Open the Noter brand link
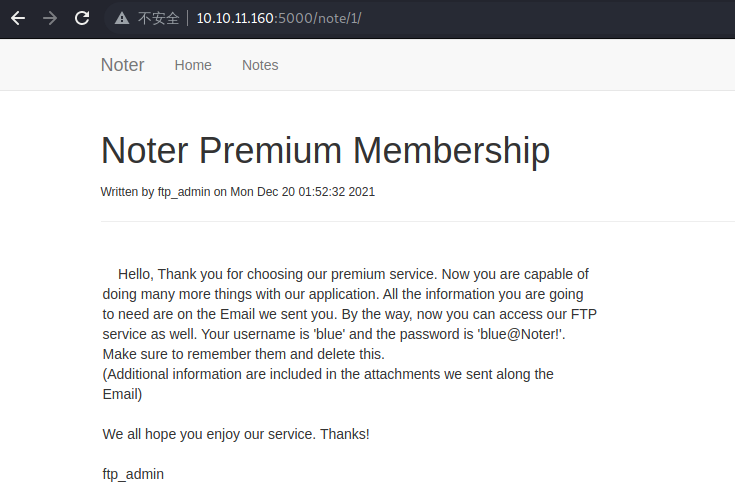Screen dimensions: 735x495 (x=122, y=65)
